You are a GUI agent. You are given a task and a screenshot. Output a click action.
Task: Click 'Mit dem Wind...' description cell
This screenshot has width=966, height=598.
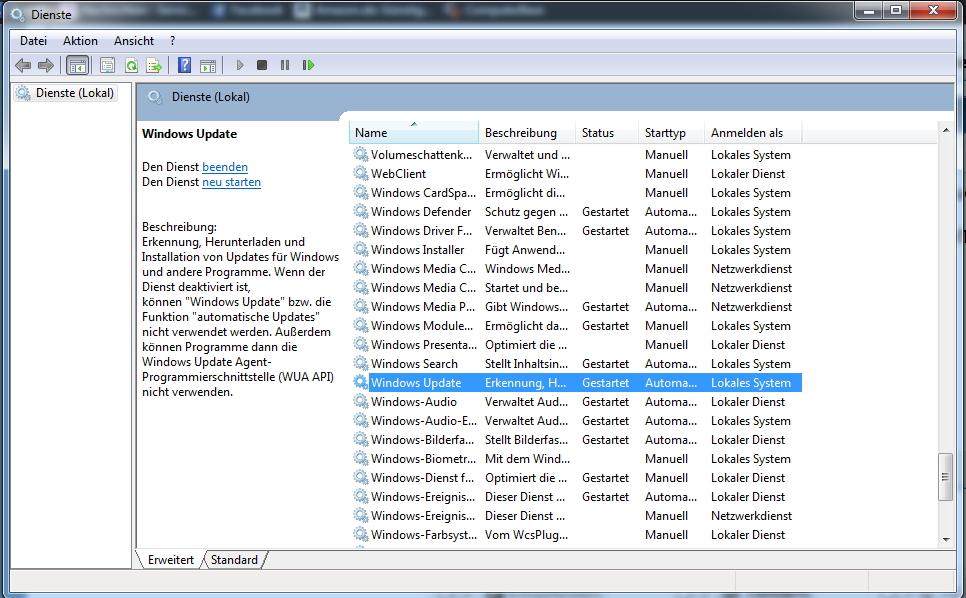527,459
